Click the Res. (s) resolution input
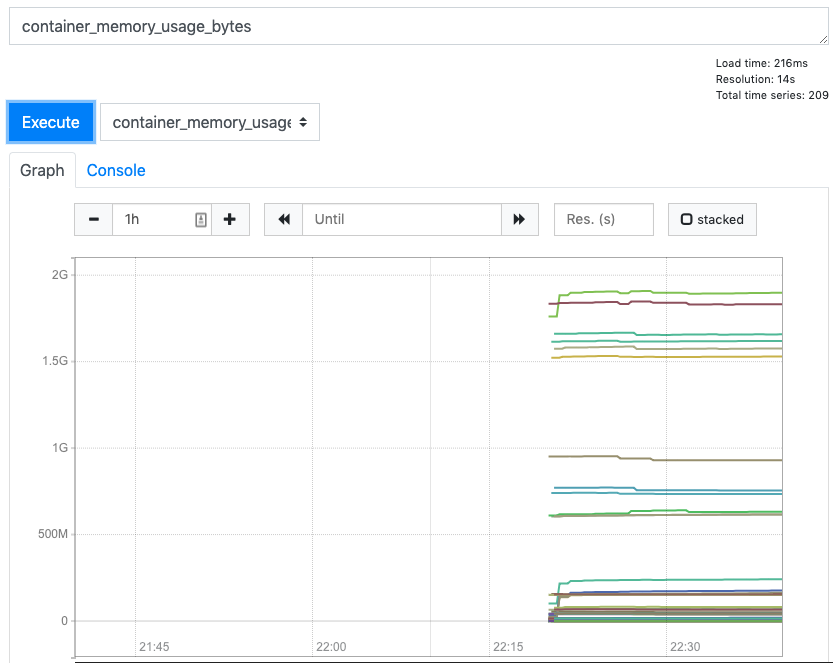 603,219
